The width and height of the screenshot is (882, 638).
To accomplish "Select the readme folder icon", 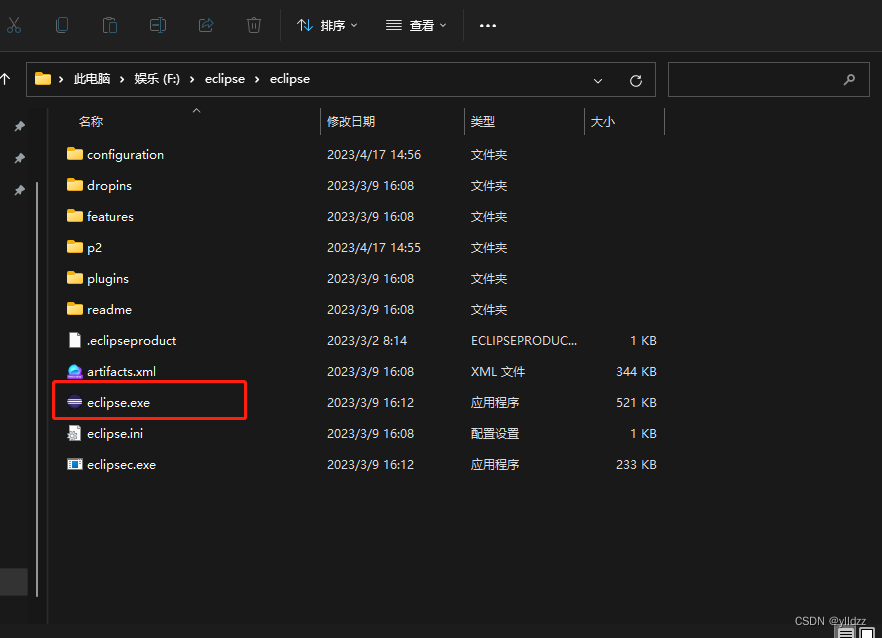I will tap(75, 308).
